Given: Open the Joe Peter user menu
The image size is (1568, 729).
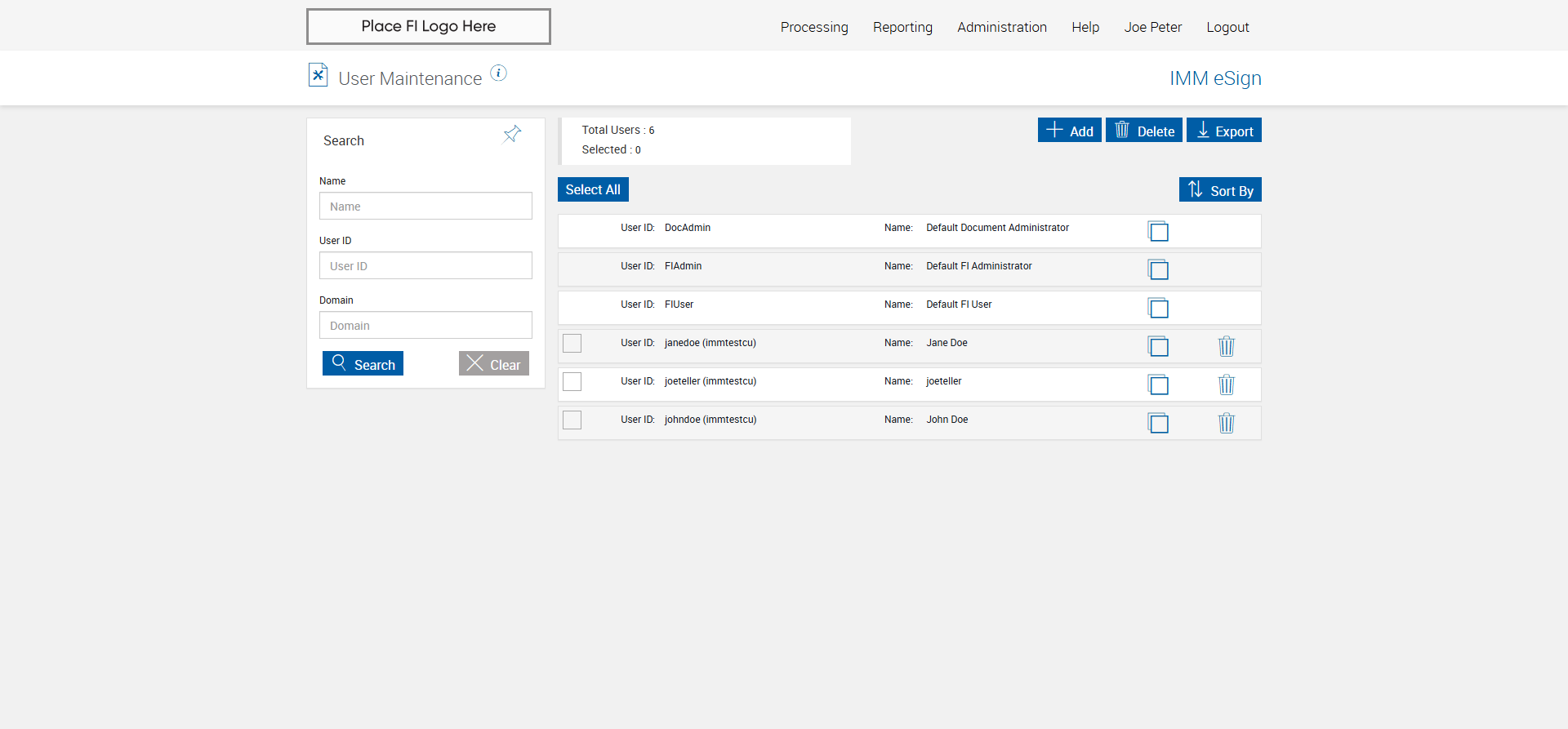Looking at the screenshot, I should [1153, 27].
